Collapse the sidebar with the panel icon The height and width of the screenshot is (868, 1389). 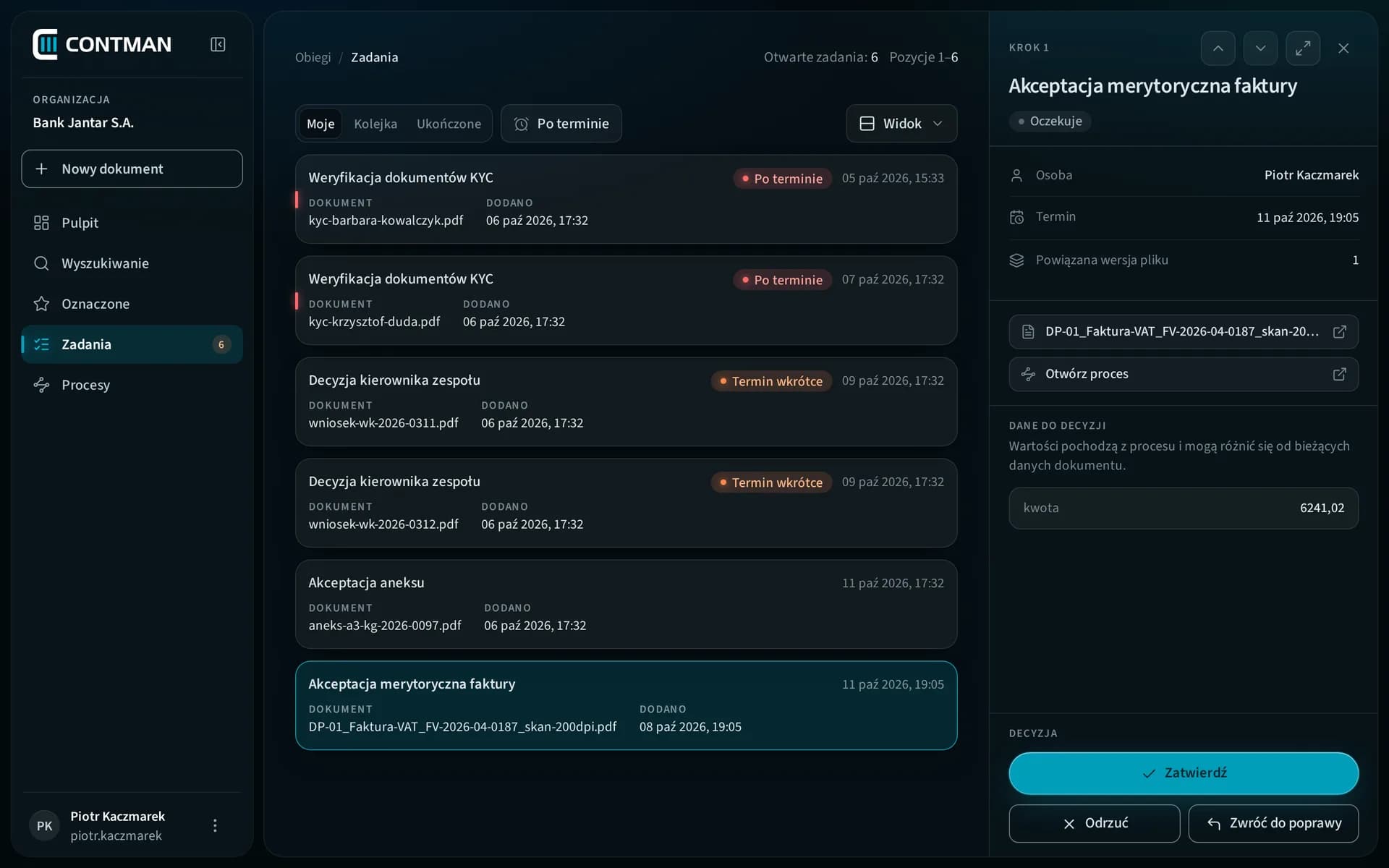click(x=218, y=45)
